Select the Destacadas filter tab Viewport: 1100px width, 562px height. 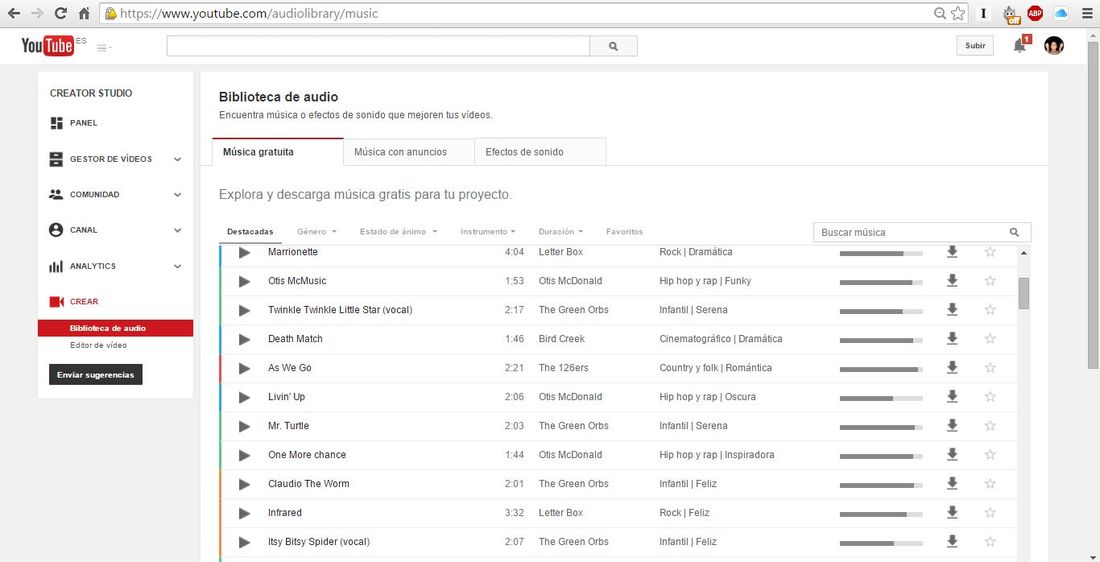click(x=250, y=232)
